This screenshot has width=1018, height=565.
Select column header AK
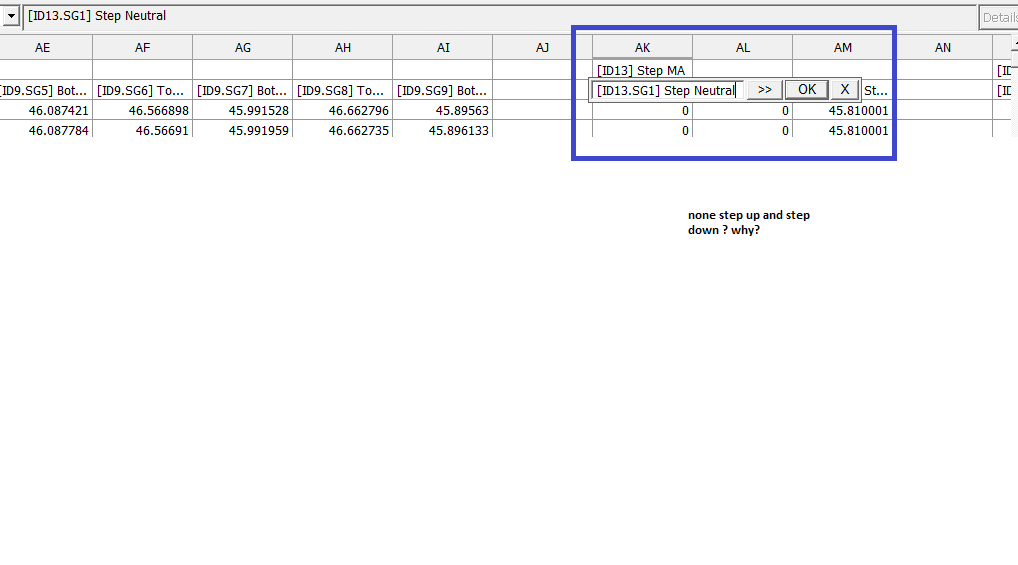pos(642,47)
